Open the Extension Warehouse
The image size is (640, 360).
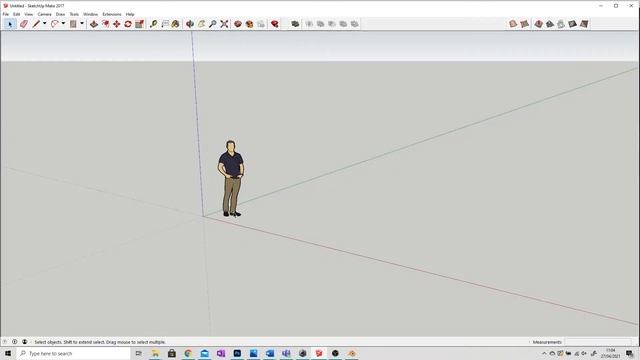pyautogui.click(x=249, y=24)
